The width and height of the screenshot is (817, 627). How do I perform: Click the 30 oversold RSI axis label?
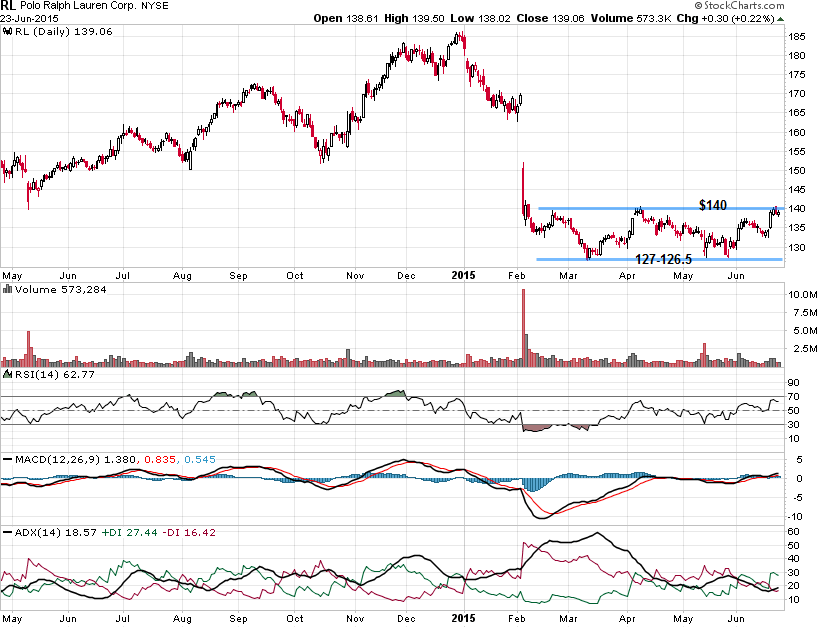click(x=794, y=425)
